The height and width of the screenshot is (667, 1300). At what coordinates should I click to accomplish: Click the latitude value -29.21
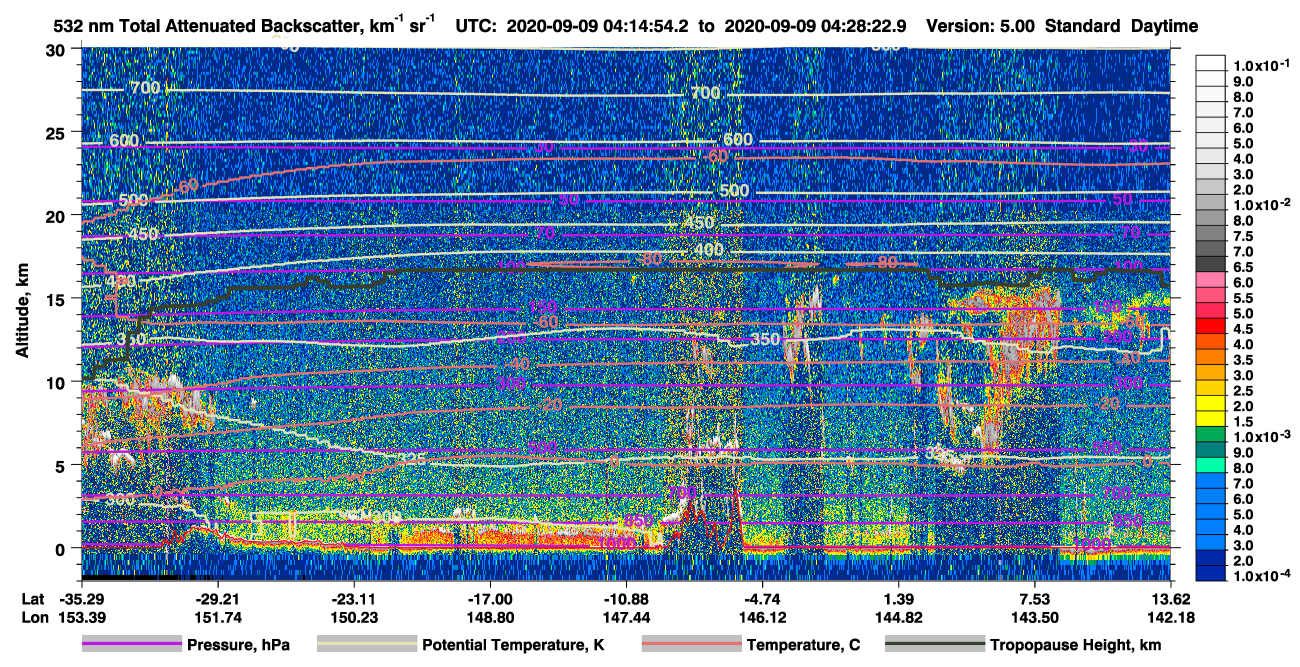coord(217,598)
